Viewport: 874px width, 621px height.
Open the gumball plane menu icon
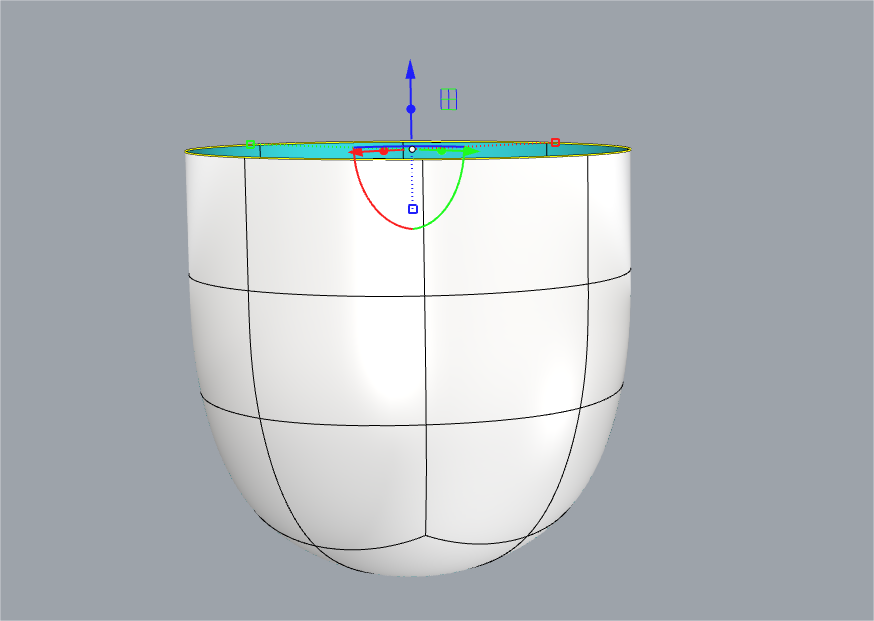click(x=449, y=99)
